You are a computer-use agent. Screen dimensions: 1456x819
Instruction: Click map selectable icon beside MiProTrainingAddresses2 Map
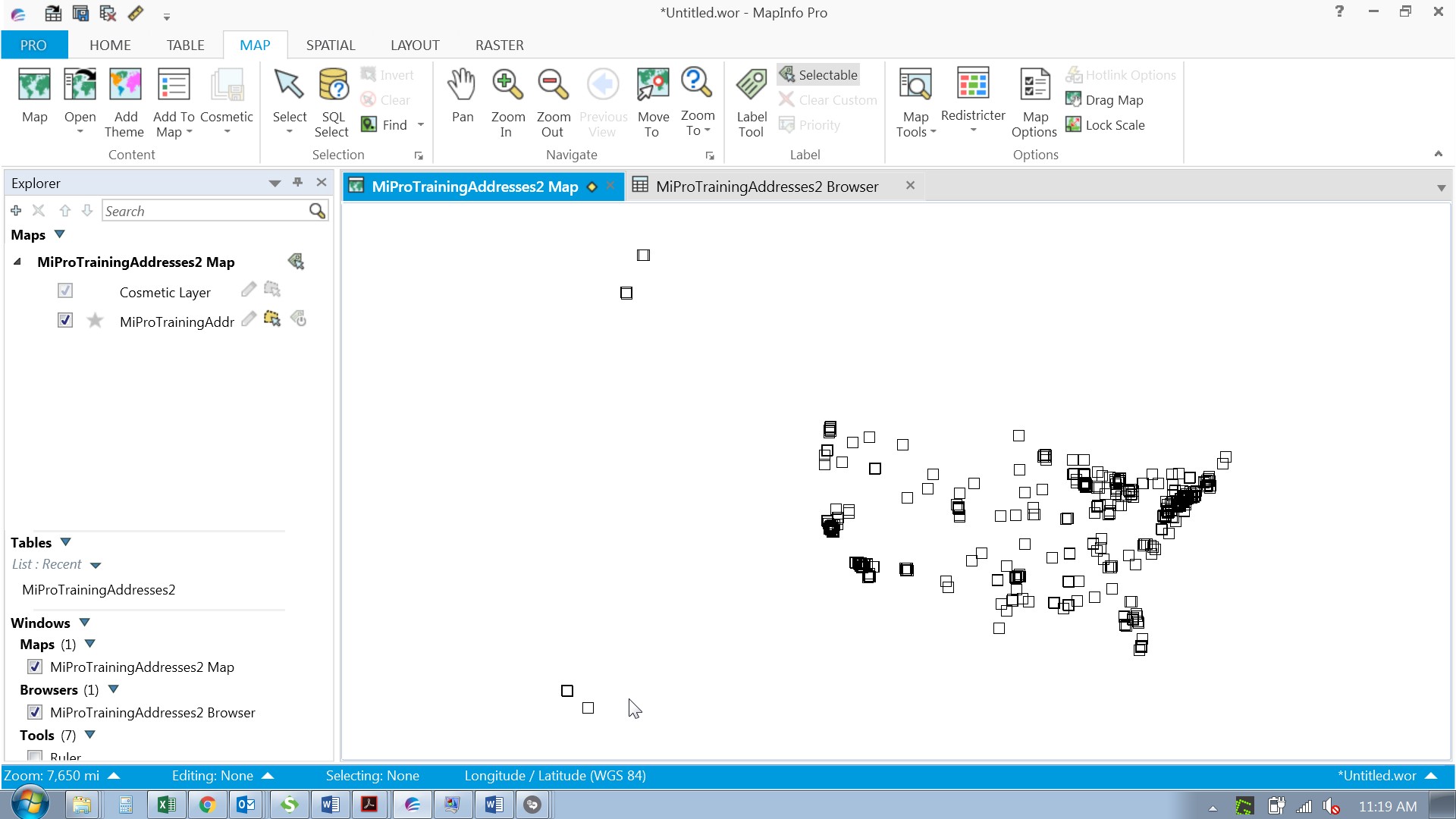pos(296,262)
